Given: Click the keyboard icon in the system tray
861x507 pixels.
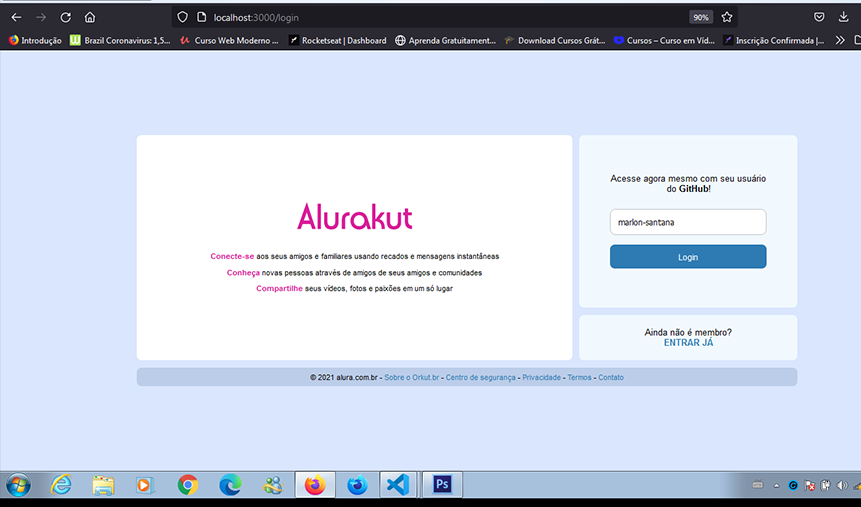Looking at the screenshot, I should point(758,485).
